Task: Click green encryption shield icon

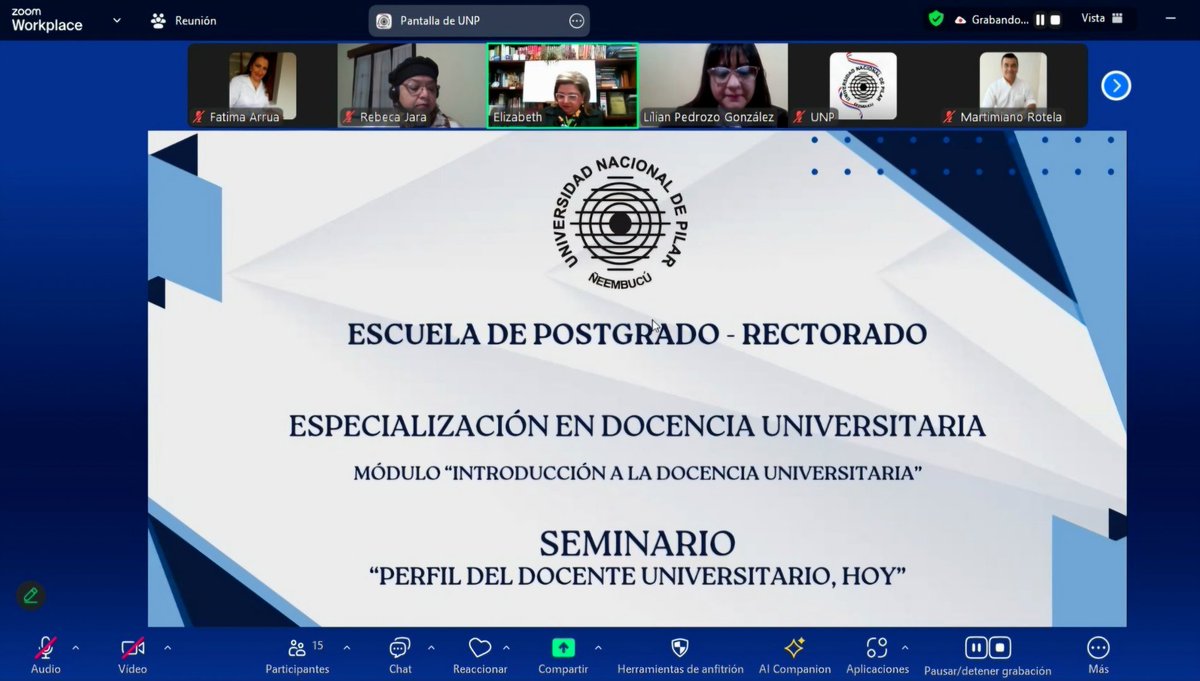Action: pyautogui.click(x=936, y=19)
